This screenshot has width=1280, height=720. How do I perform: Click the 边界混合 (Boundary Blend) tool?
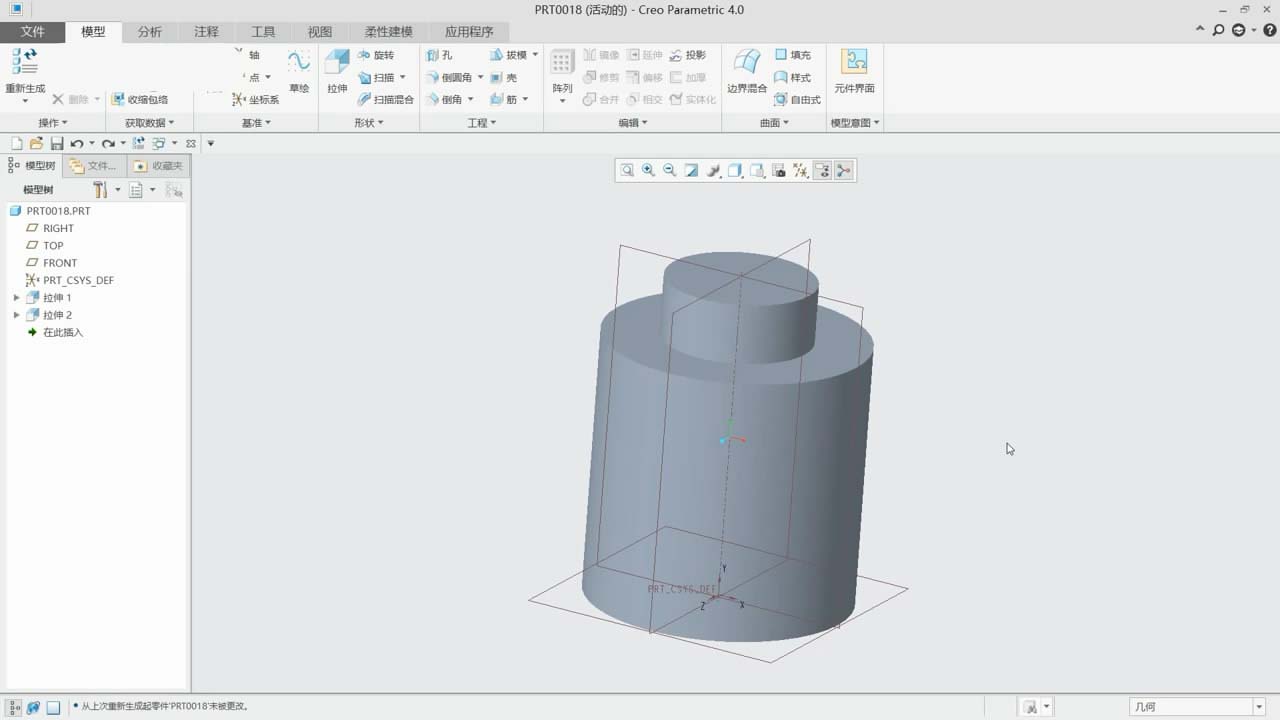[x=747, y=72]
